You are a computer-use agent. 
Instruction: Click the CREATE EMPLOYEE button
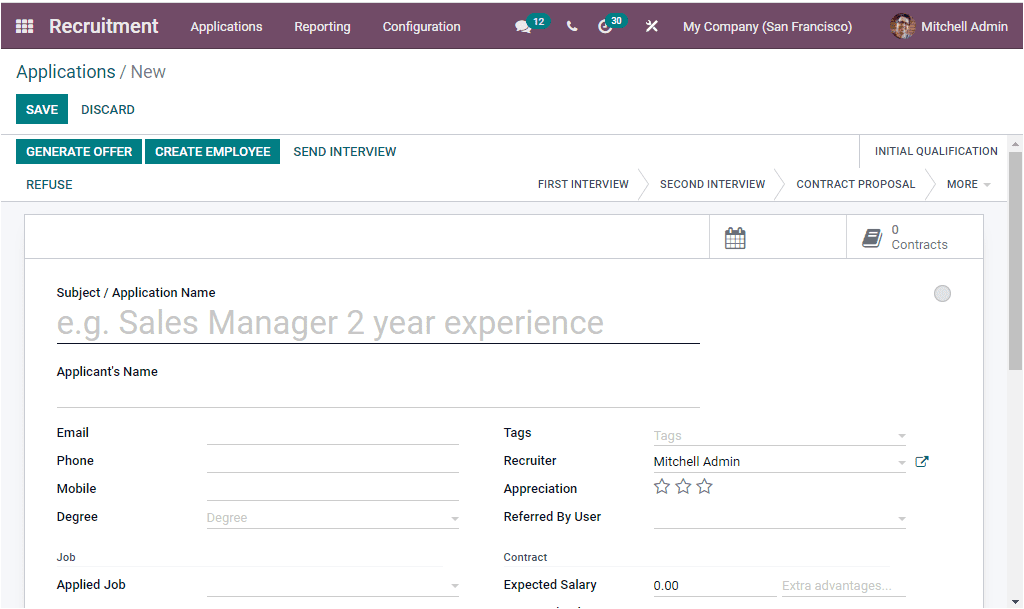[212, 151]
